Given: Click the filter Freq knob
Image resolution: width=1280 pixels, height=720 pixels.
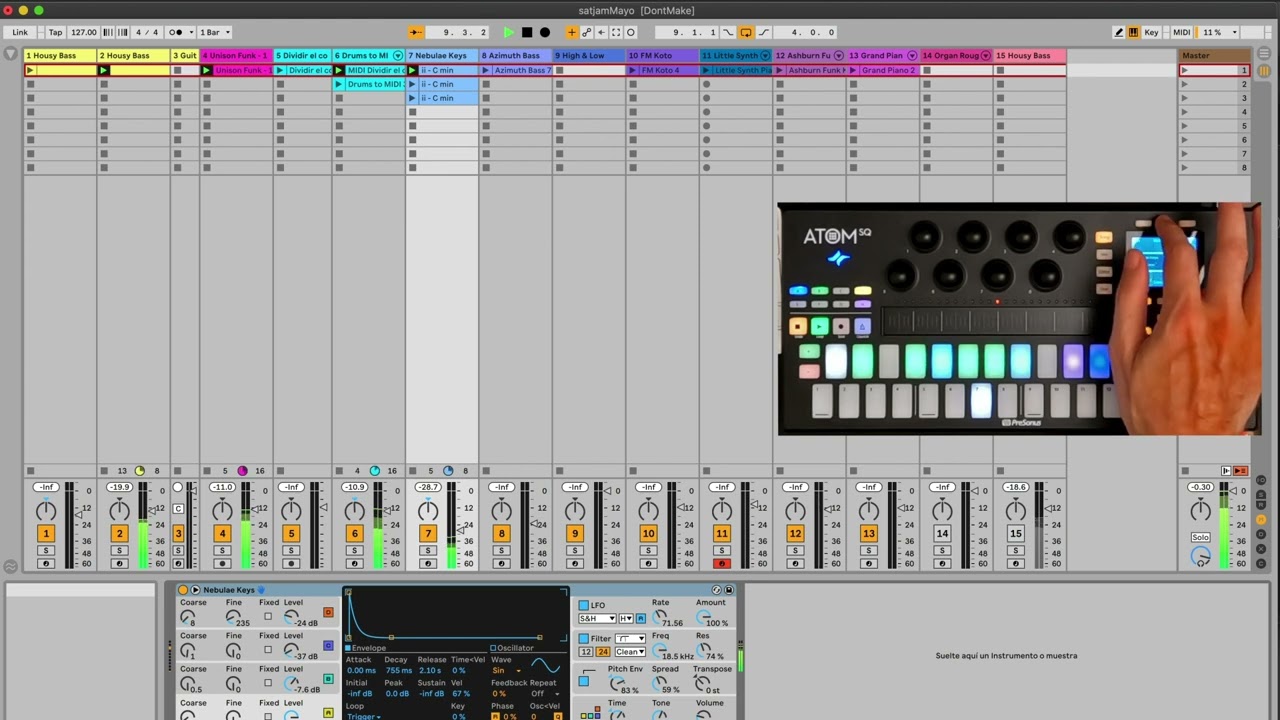Looking at the screenshot, I should click(x=660, y=650).
